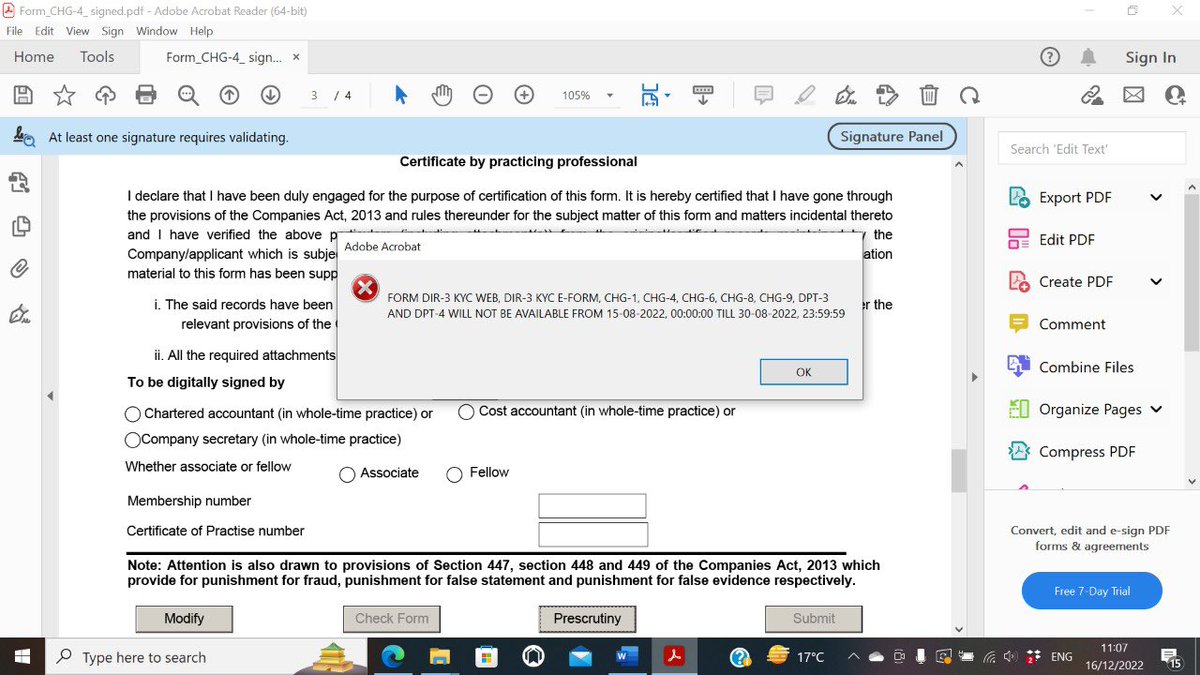Choose the Associate radio button

[x=348, y=475]
